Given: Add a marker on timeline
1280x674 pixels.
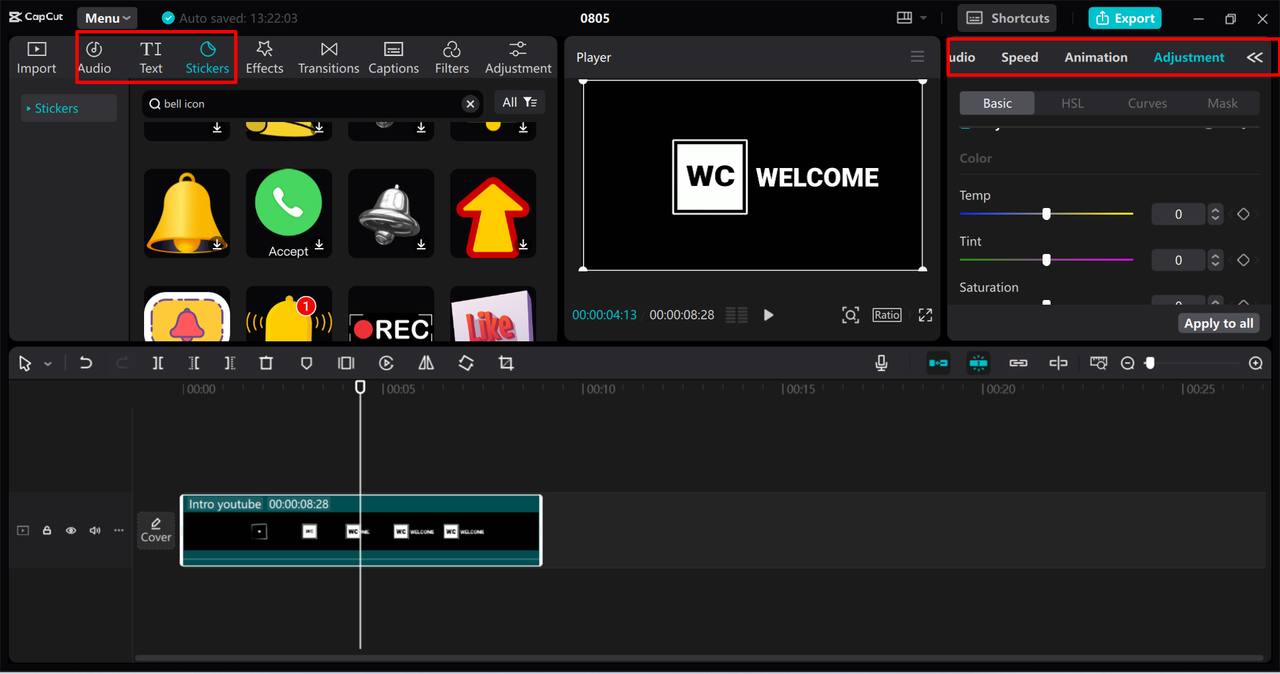Looking at the screenshot, I should pyautogui.click(x=306, y=363).
